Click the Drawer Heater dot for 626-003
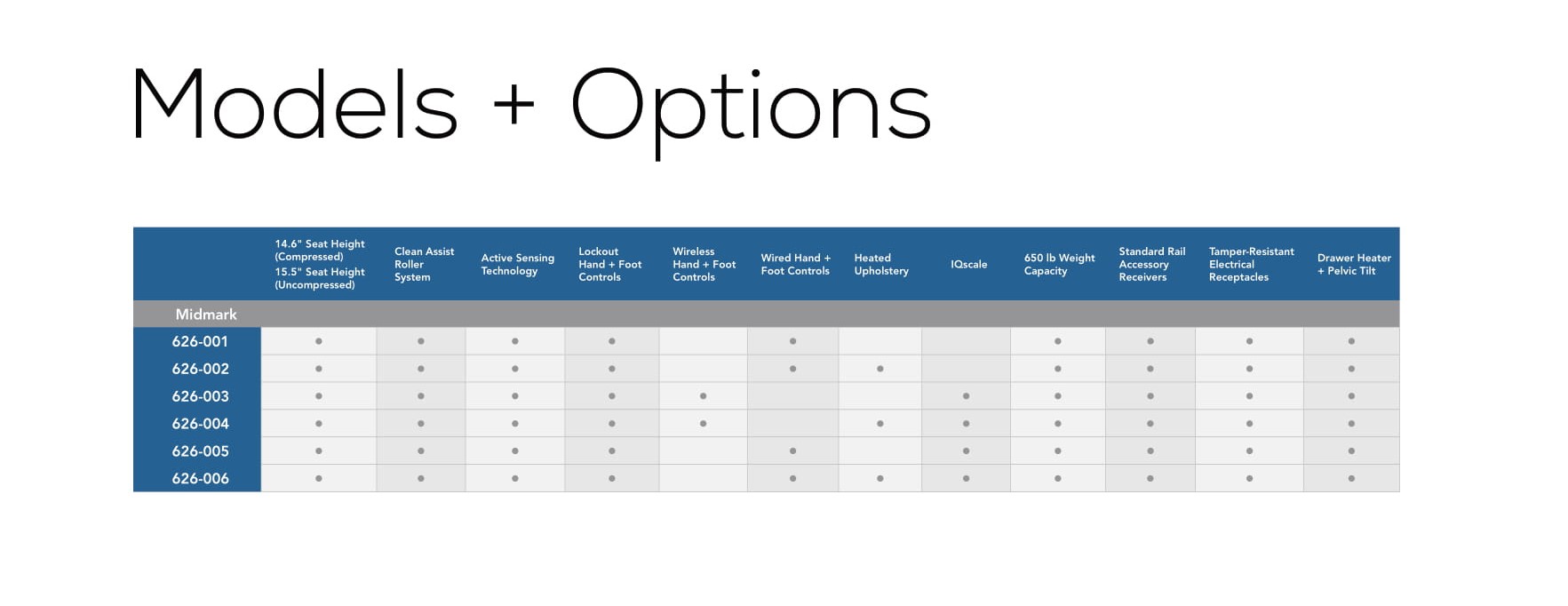 1351,396
